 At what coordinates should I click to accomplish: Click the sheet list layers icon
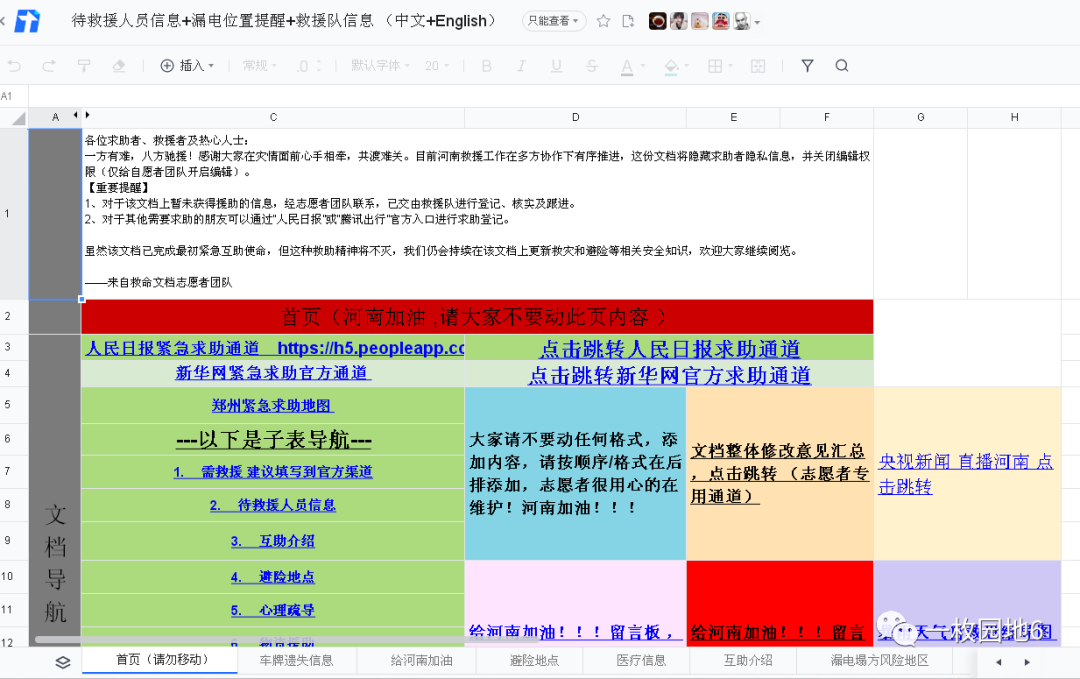[x=63, y=662]
